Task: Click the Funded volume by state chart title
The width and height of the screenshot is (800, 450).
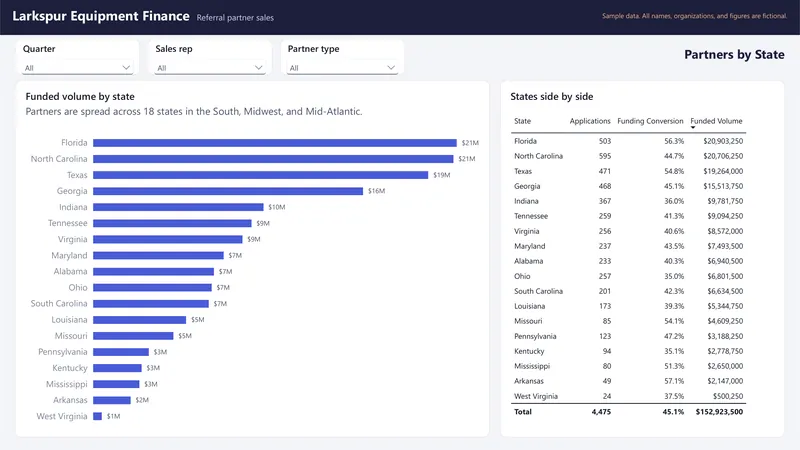Action: pyautogui.click(x=80, y=96)
